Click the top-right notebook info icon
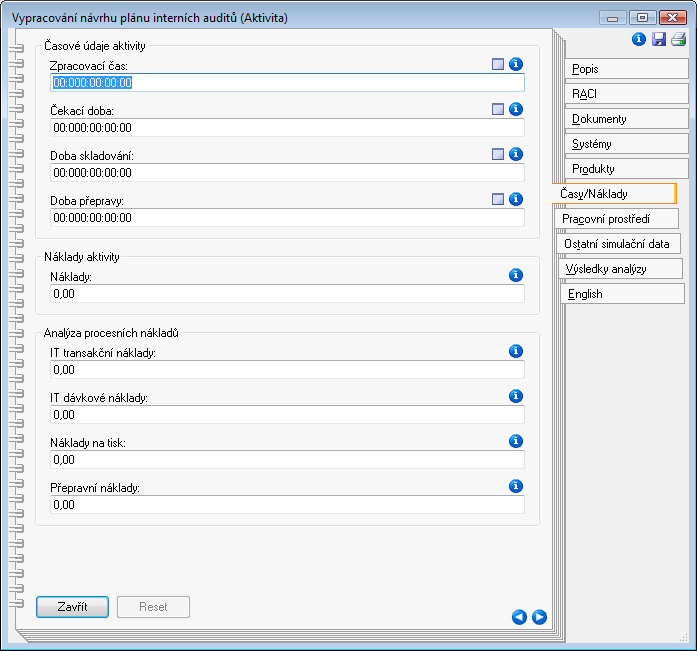697x651 pixels. 639,39
